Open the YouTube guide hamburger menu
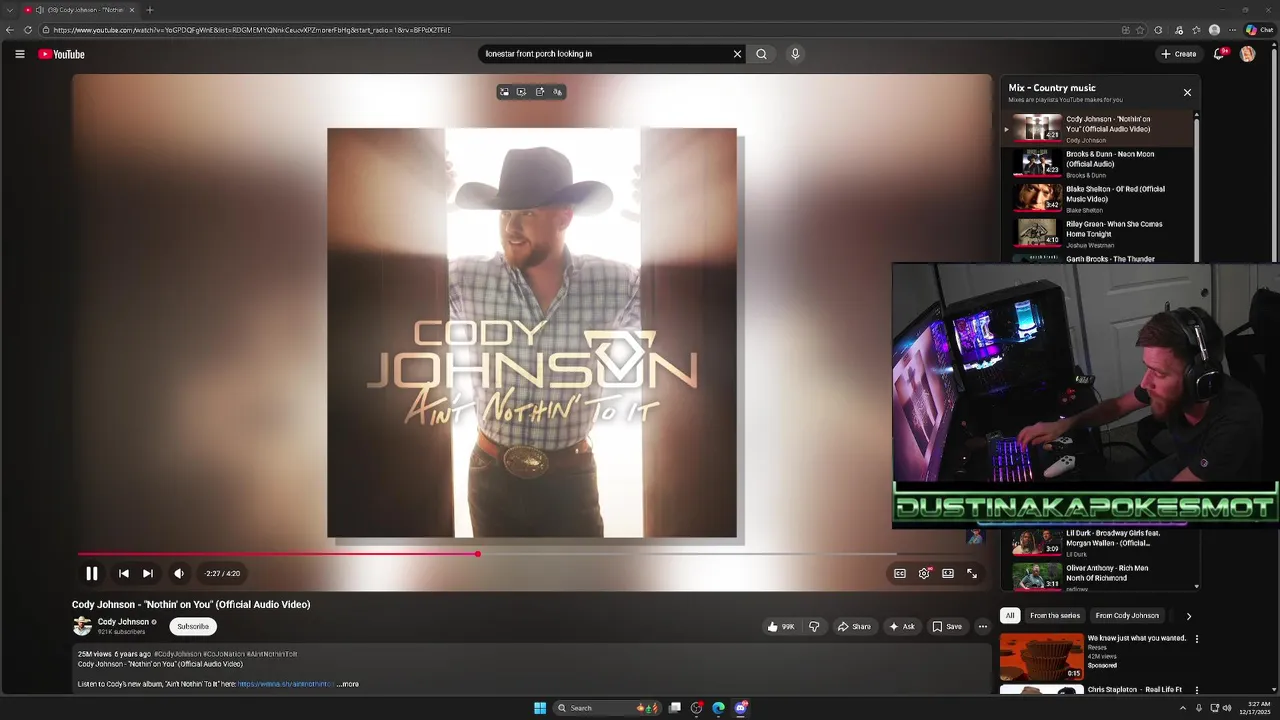 coord(19,54)
